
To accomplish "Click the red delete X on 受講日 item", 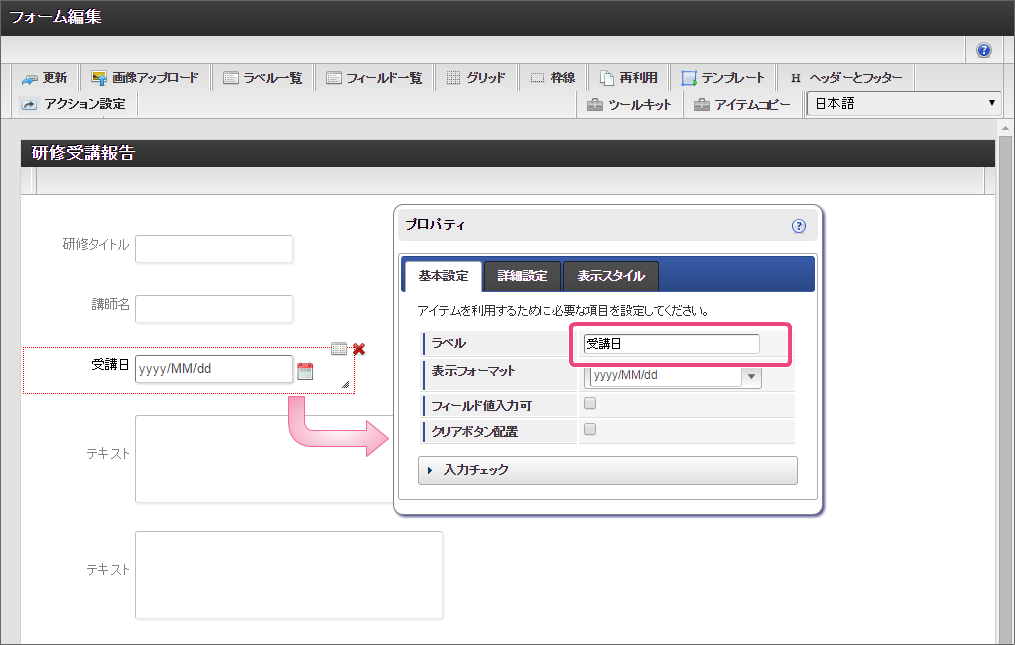I will click(359, 349).
